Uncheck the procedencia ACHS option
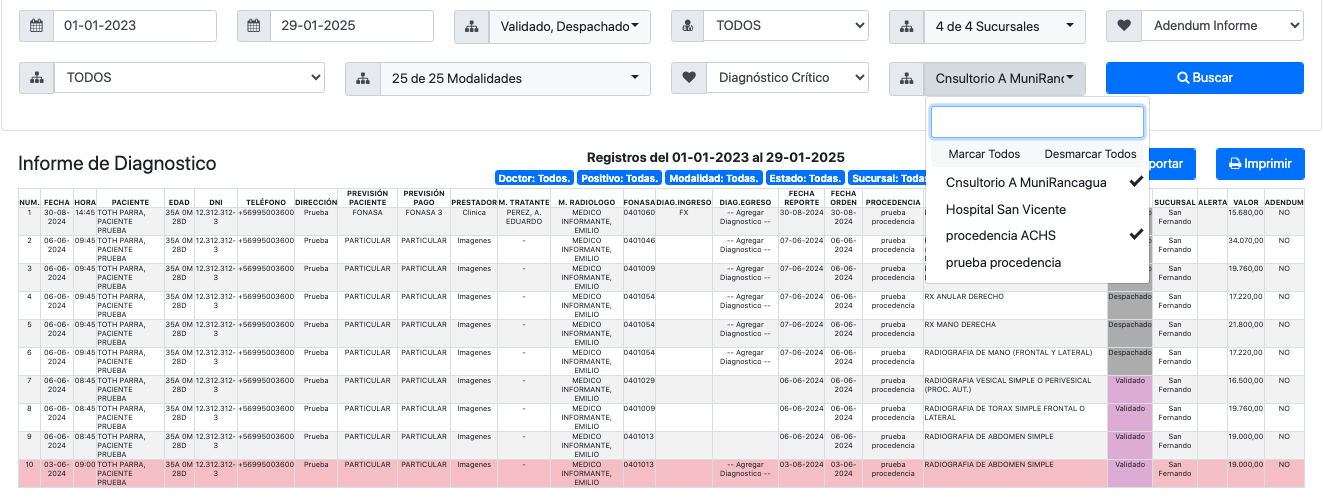 tap(1037, 236)
